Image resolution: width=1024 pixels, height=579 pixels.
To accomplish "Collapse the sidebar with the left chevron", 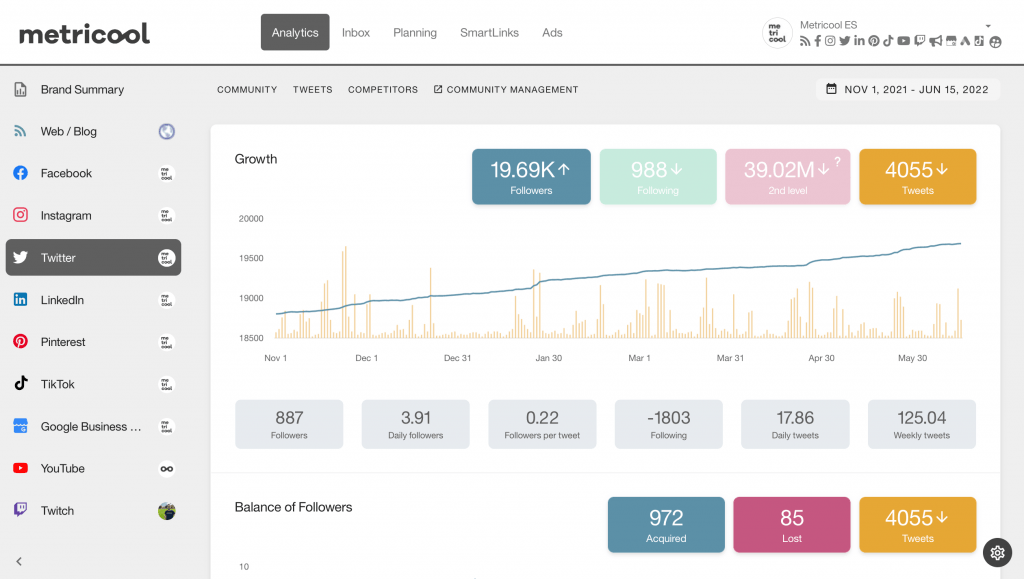I will (x=19, y=561).
